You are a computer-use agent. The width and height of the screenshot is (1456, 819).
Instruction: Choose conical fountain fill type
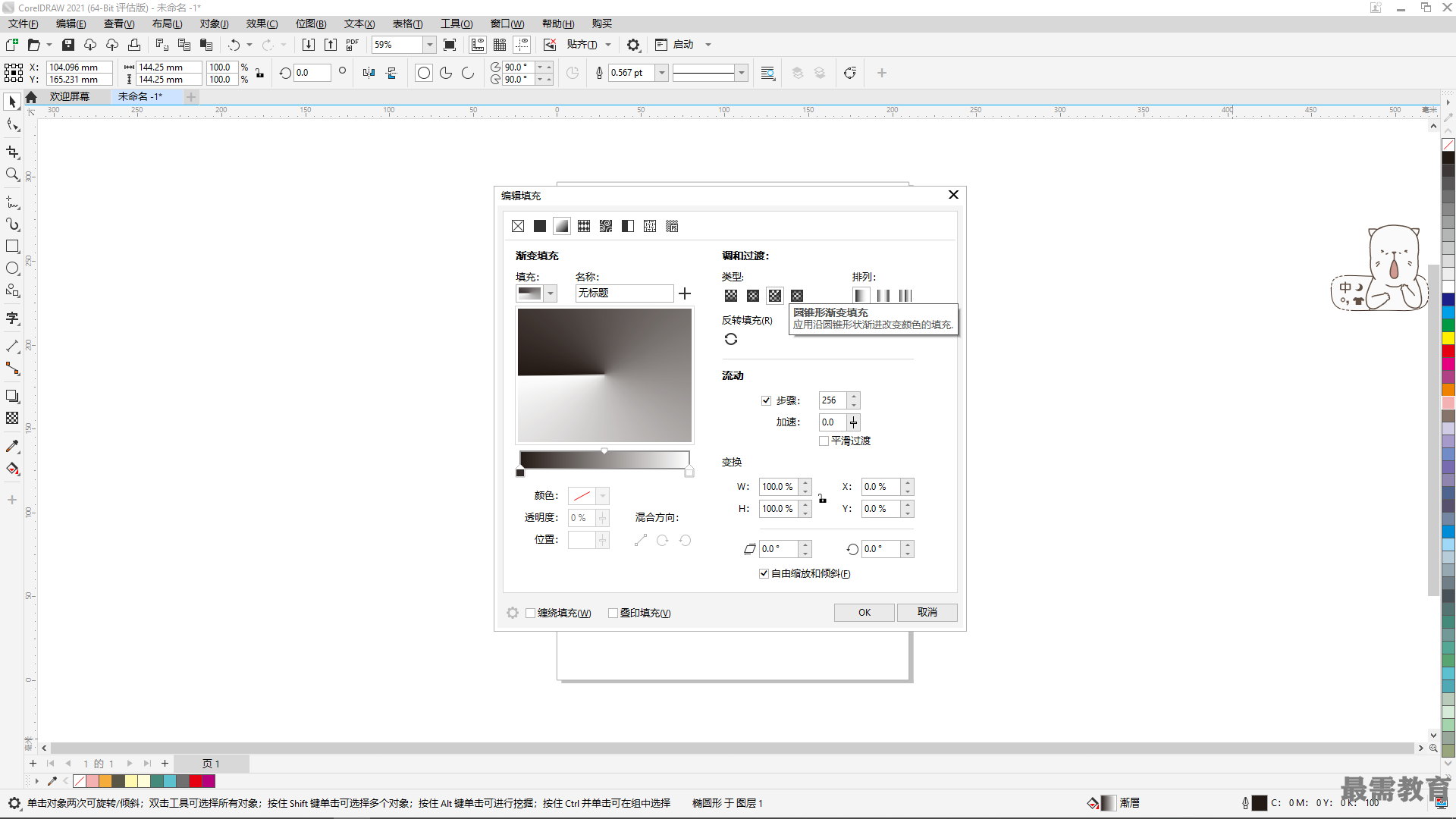click(775, 296)
